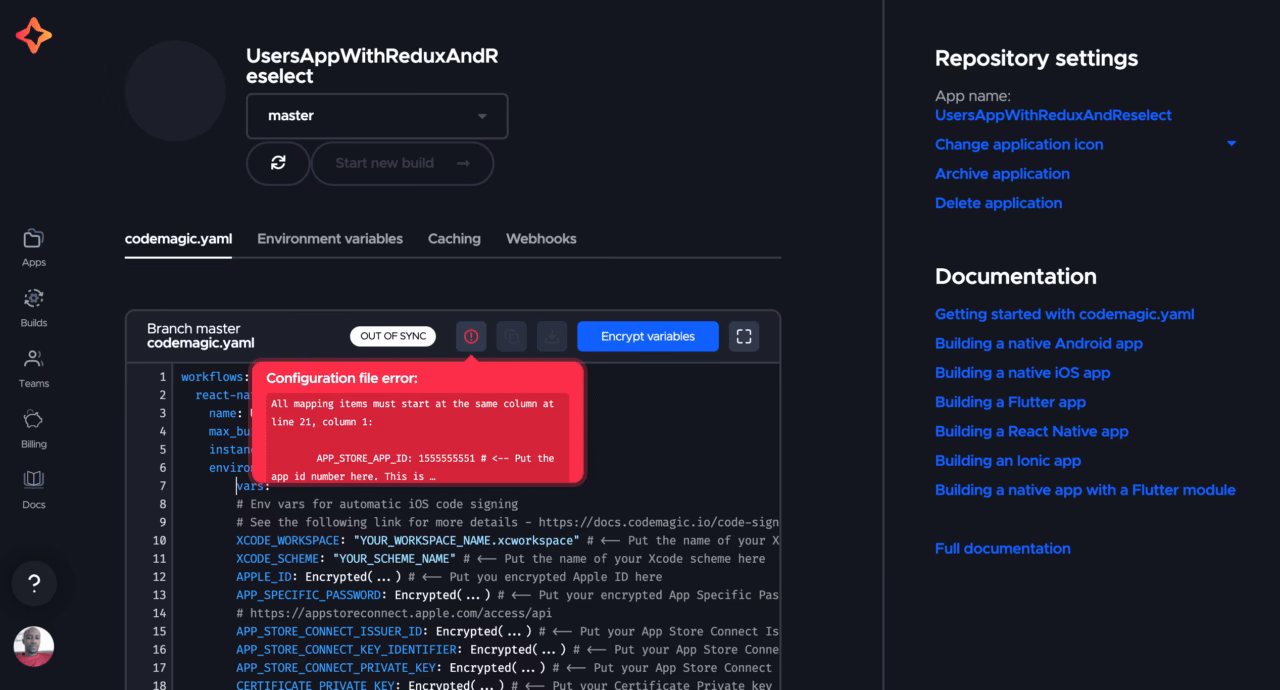The height and width of the screenshot is (690, 1280).
Task: Switch to the Webhooks tab
Action: (541, 239)
